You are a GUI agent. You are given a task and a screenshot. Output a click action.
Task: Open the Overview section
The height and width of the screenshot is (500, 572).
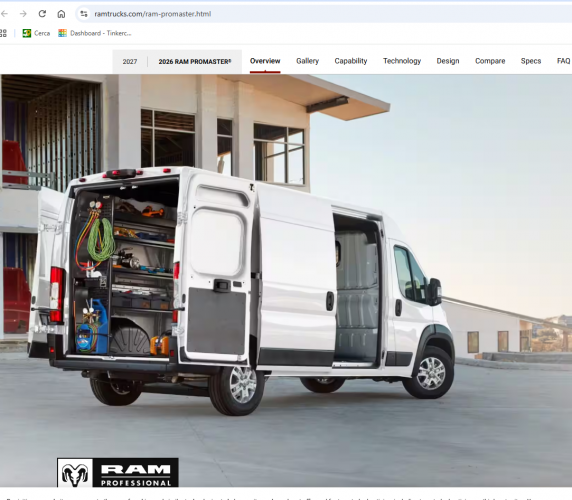[265, 61]
